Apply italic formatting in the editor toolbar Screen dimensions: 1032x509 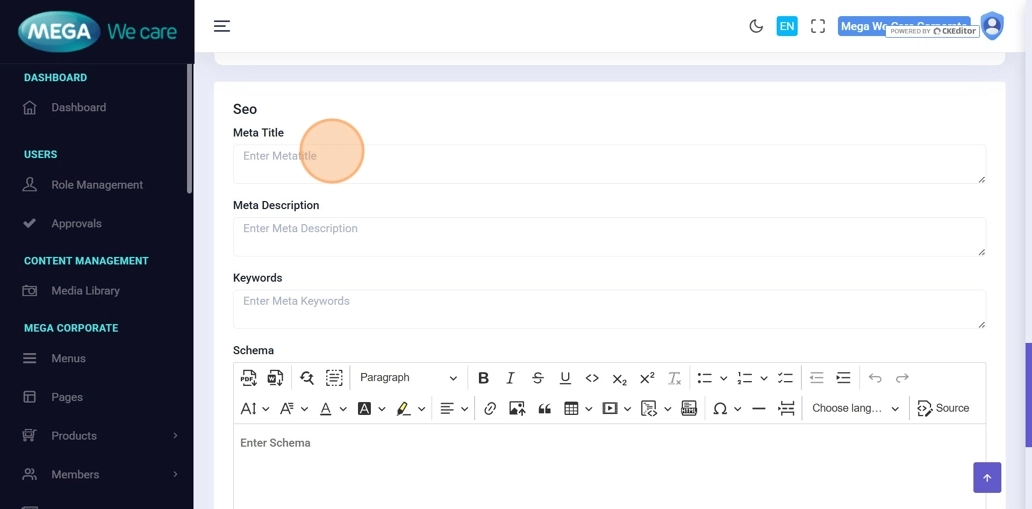pos(510,378)
